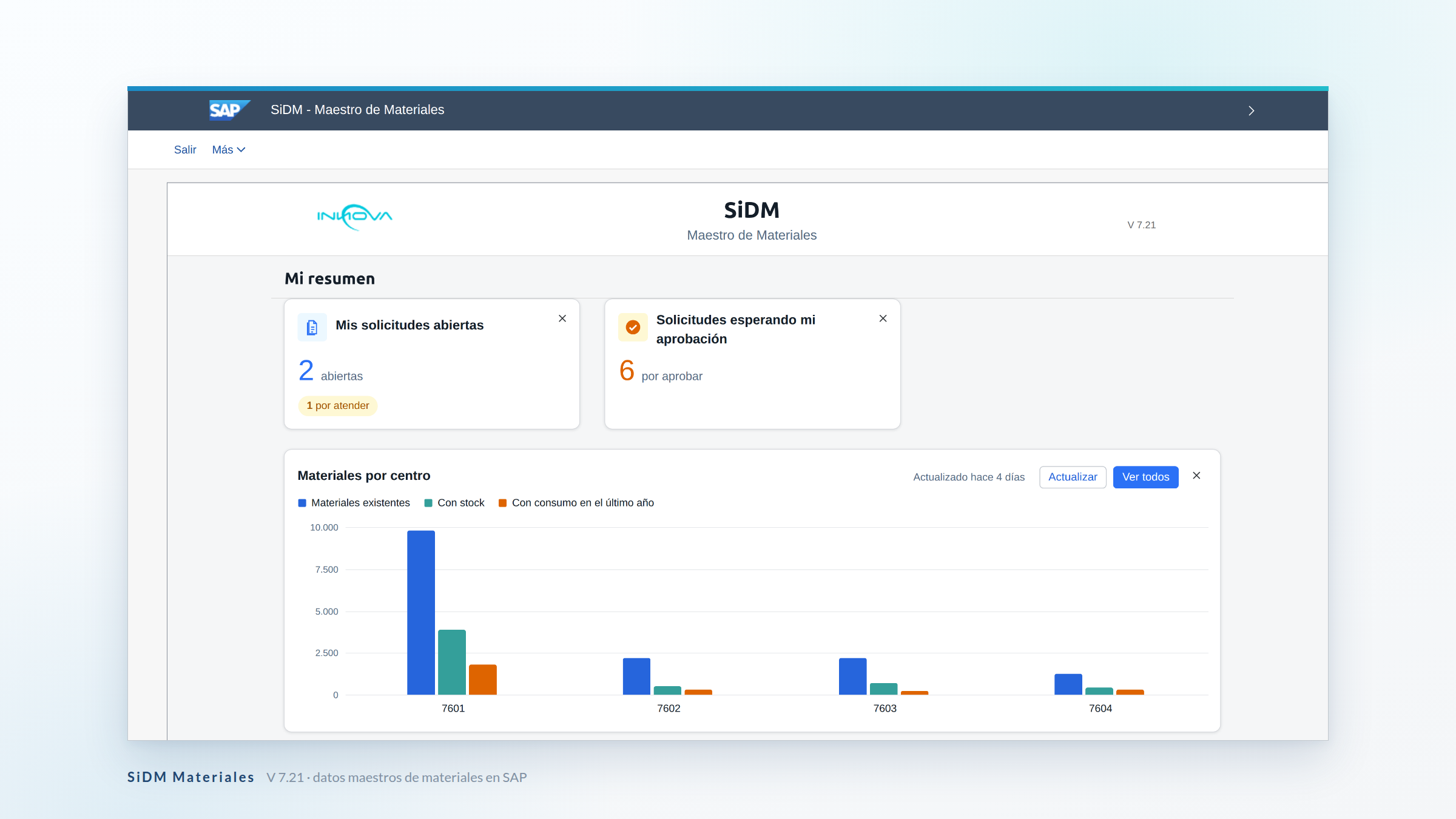Toggle Materiales existentes legend swatch
The height and width of the screenshot is (819, 1456).
tap(302, 503)
